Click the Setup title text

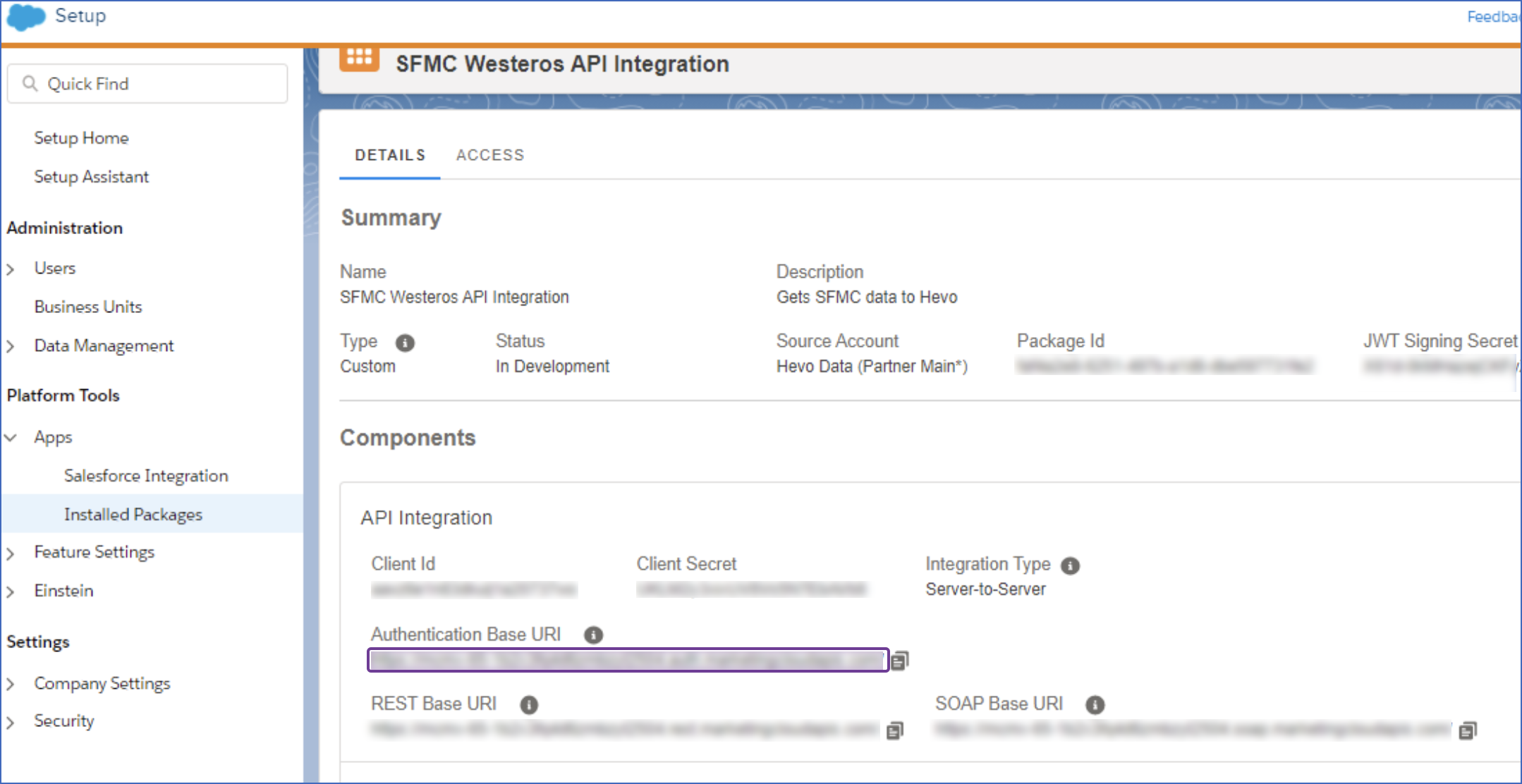80,16
